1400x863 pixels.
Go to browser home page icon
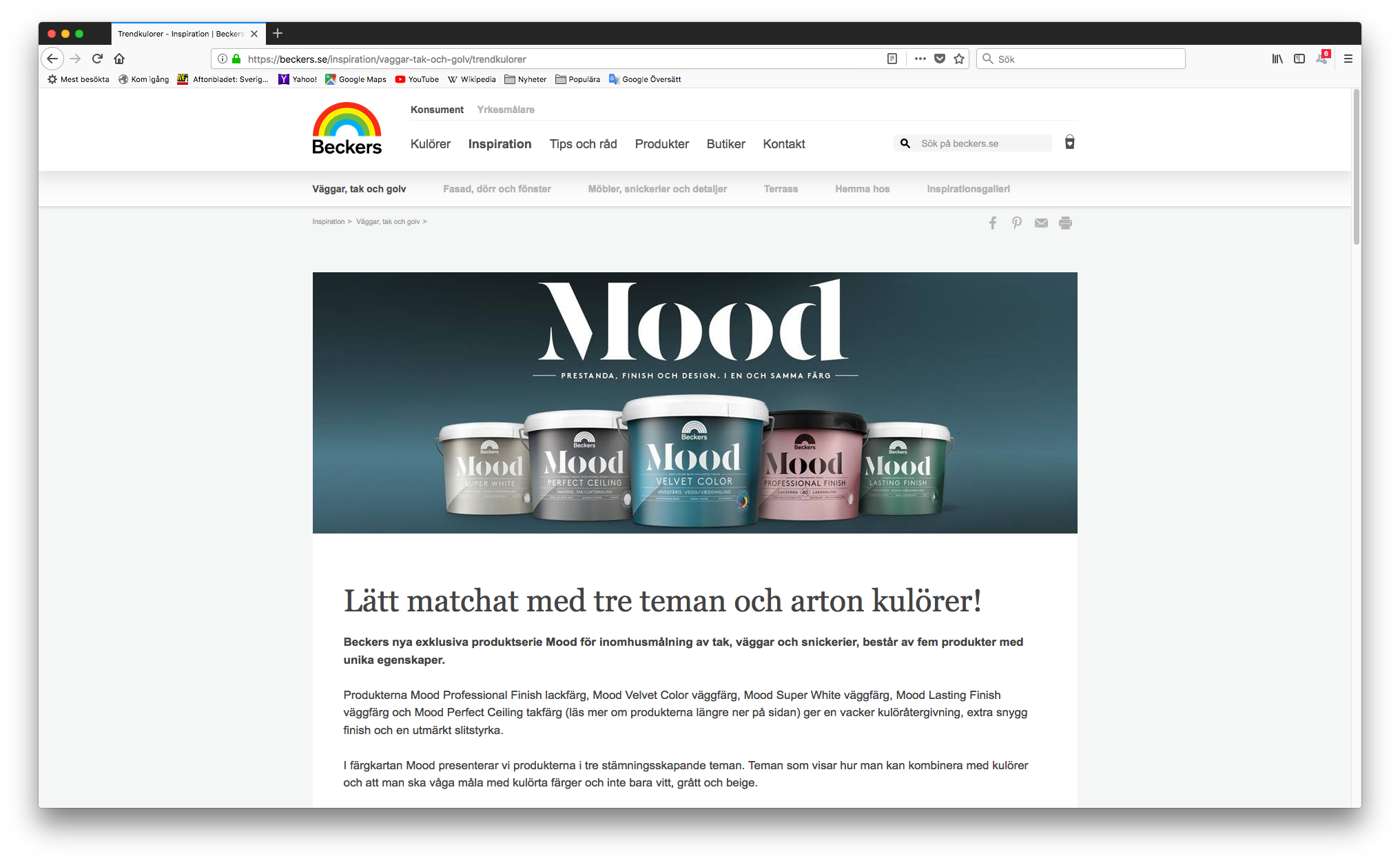click(x=119, y=59)
